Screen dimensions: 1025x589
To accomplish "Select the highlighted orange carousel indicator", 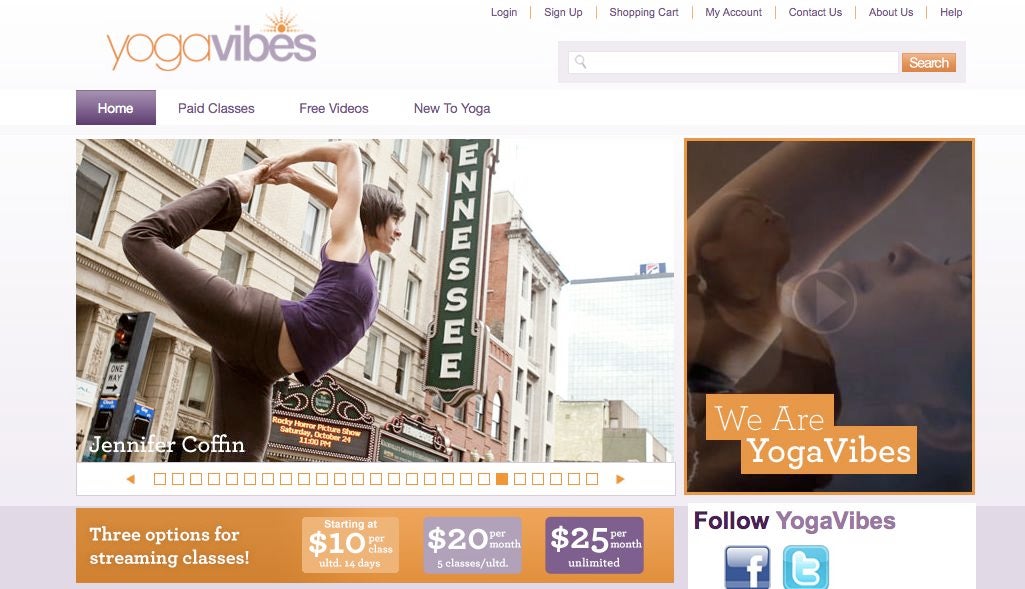I will click(x=502, y=479).
